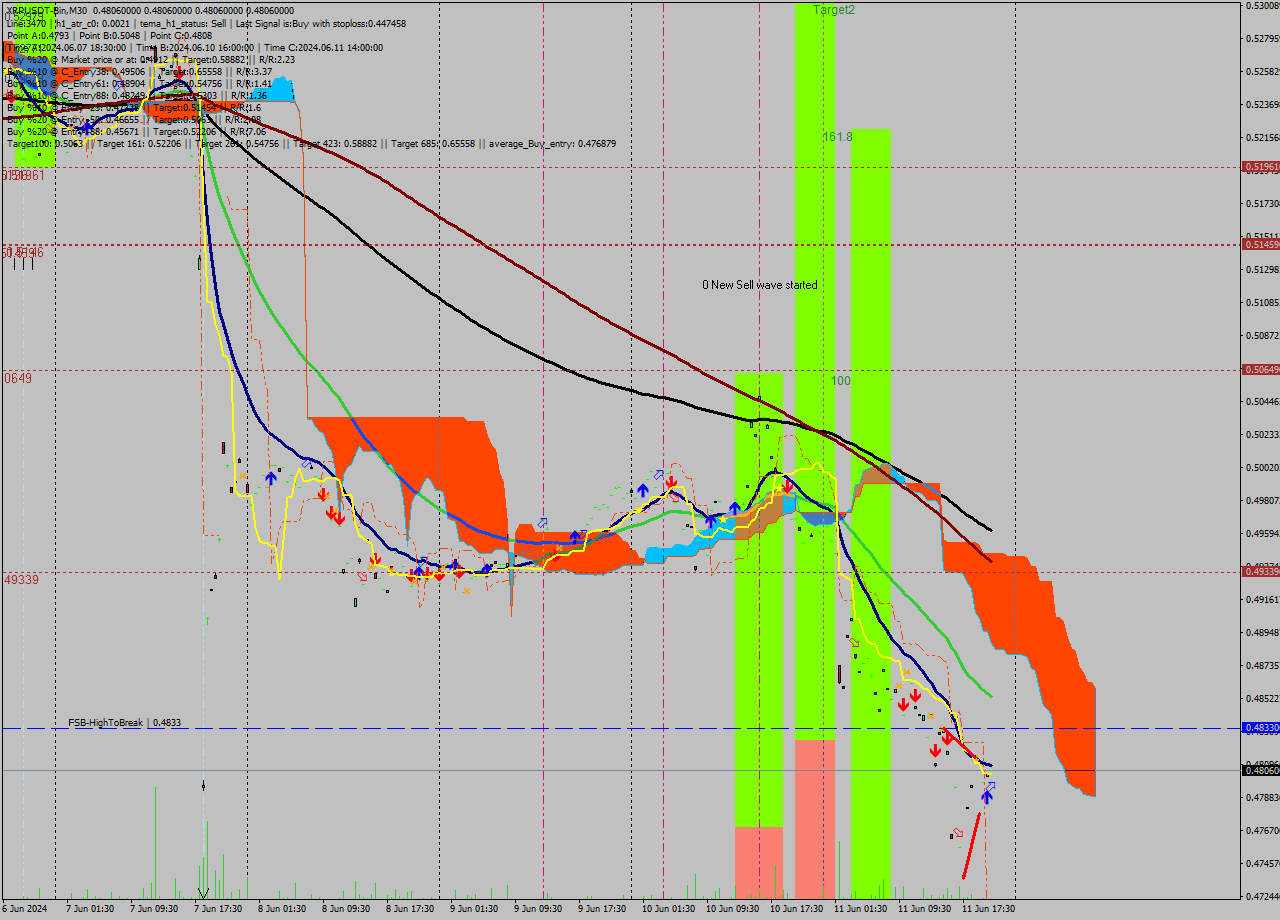Click the "9 Jun 17:30" time label
This screenshot has height=920, width=1280.
coord(602,909)
